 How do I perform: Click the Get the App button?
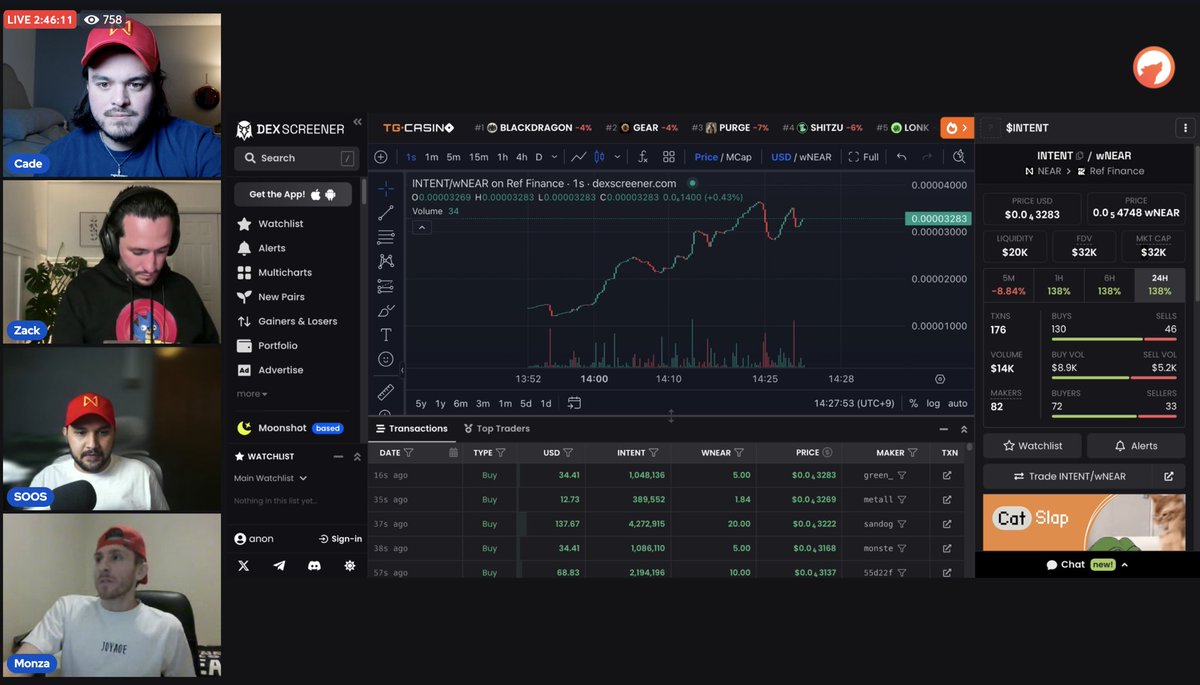(x=293, y=194)
